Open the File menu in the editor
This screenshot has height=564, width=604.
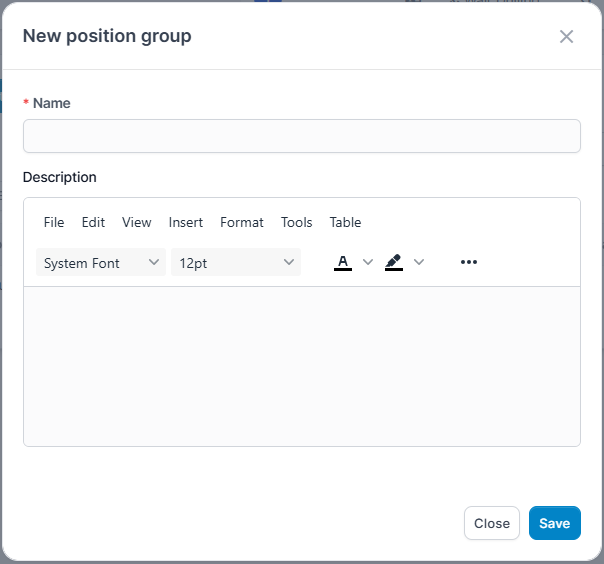pyautogui.click(x=54, y=222)
